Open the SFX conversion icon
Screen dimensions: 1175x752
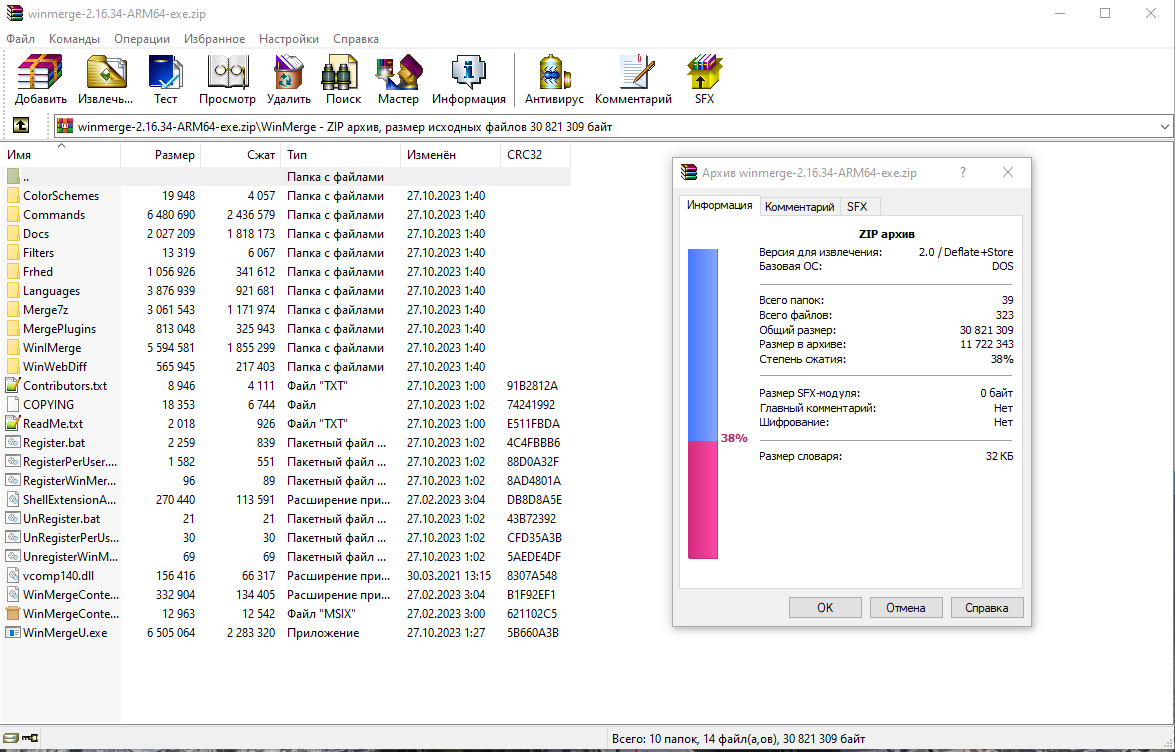(703, 72)
